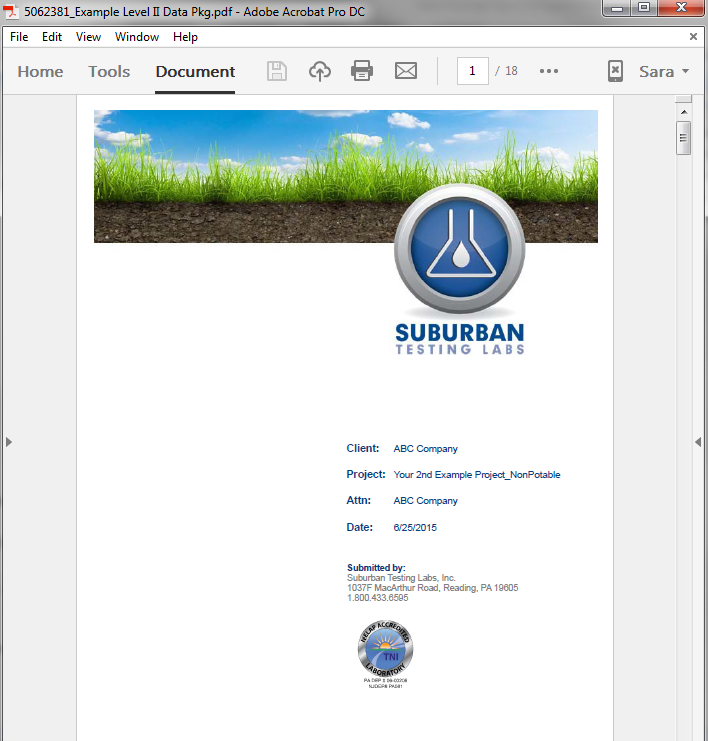Image resolution: width=708 pixels, height=741 pixels.
Task: Open the File menu
Action: tap(19, 37)
